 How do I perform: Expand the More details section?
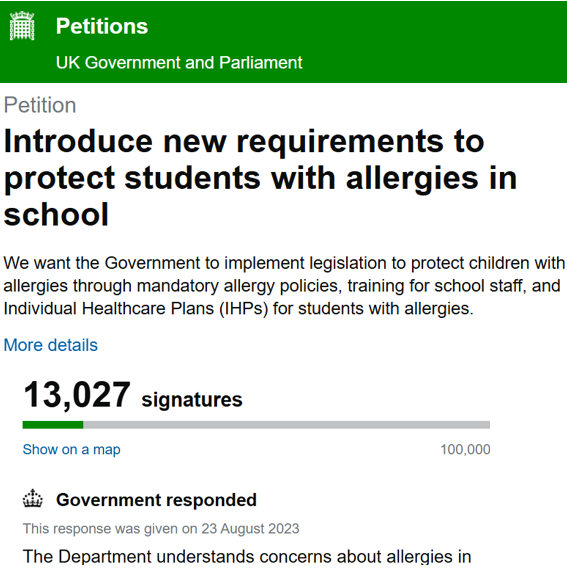click(x=51, y=345)
